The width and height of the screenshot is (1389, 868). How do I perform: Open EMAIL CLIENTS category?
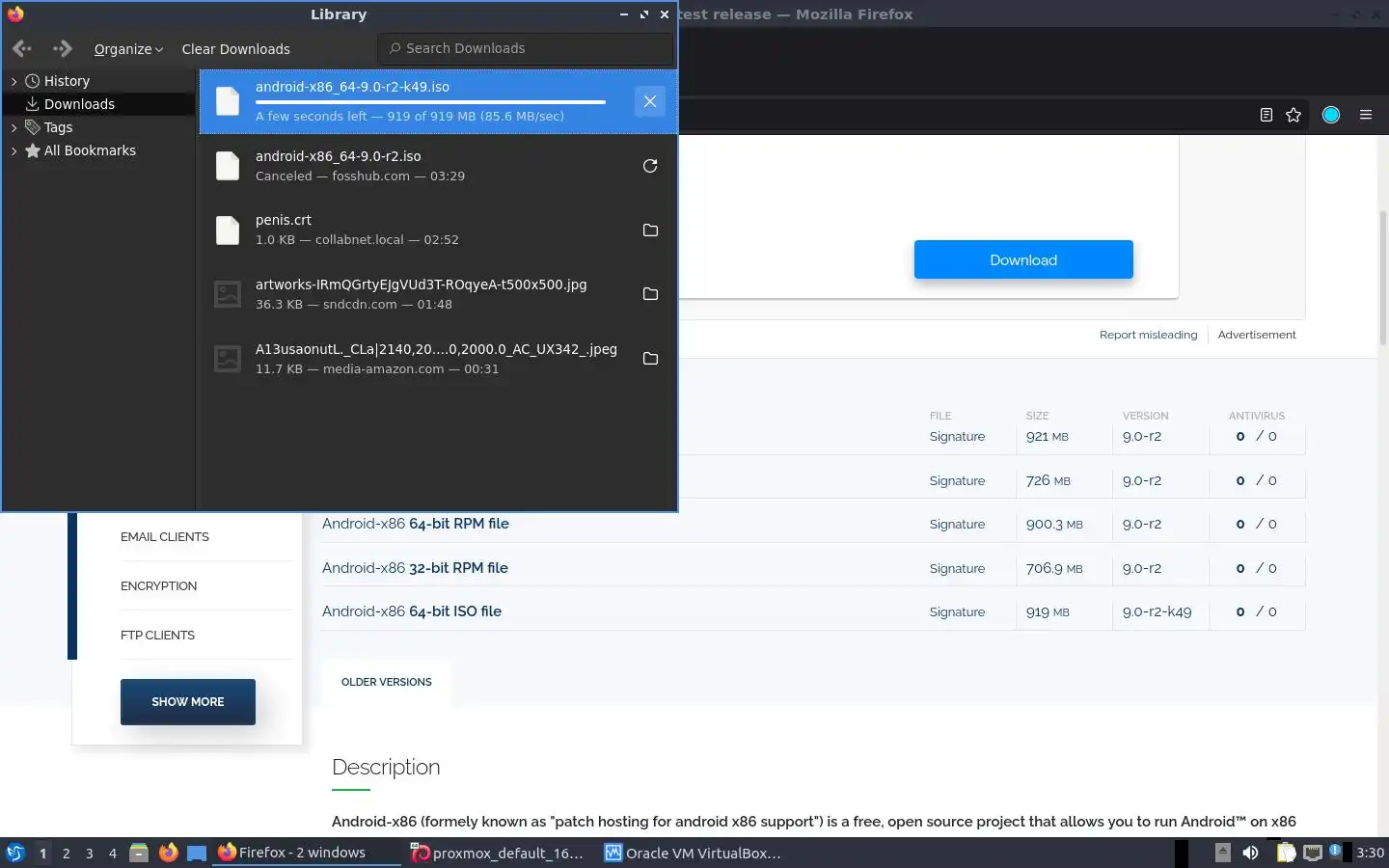point(165,537)
